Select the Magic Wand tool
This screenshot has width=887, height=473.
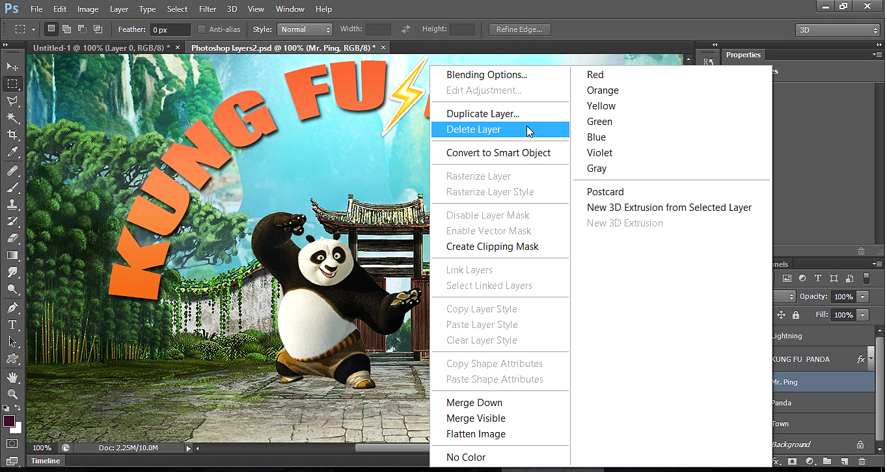[x=12, y=118]
